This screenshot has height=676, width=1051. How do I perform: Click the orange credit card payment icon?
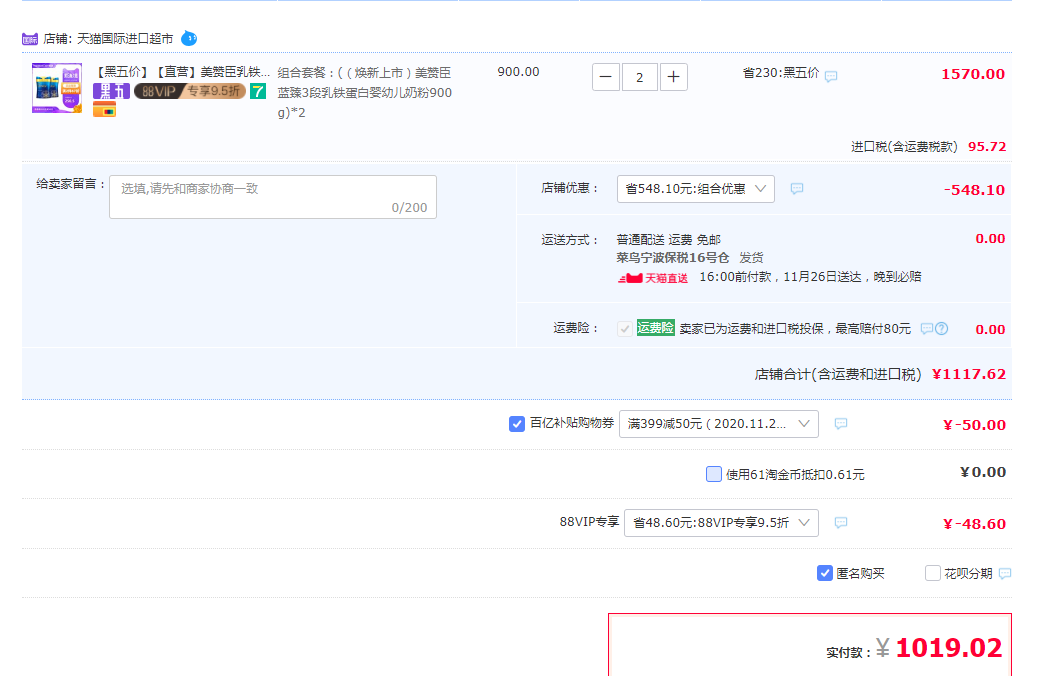[105, 110]
